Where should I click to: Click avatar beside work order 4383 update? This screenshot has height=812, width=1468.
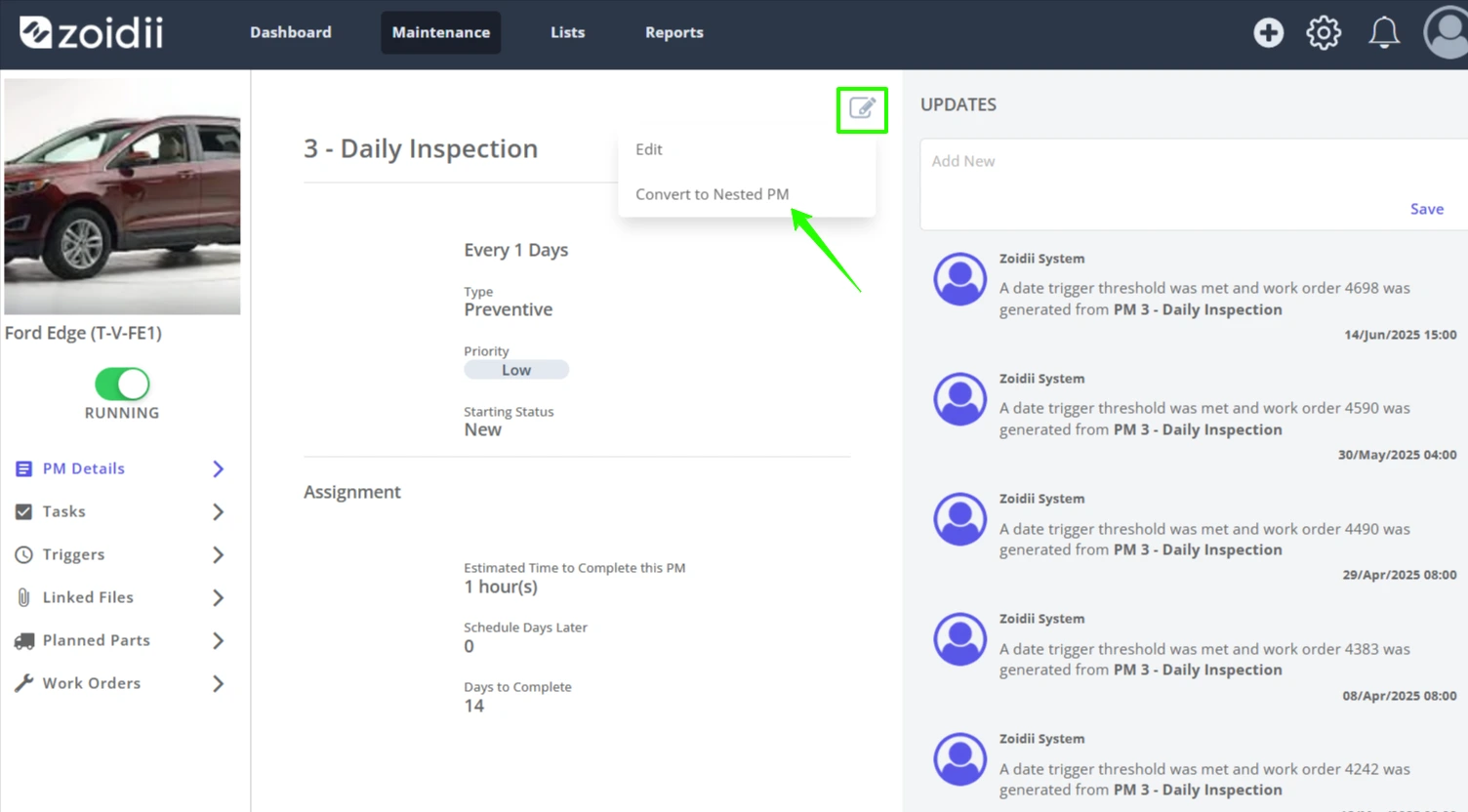[959, 639]
